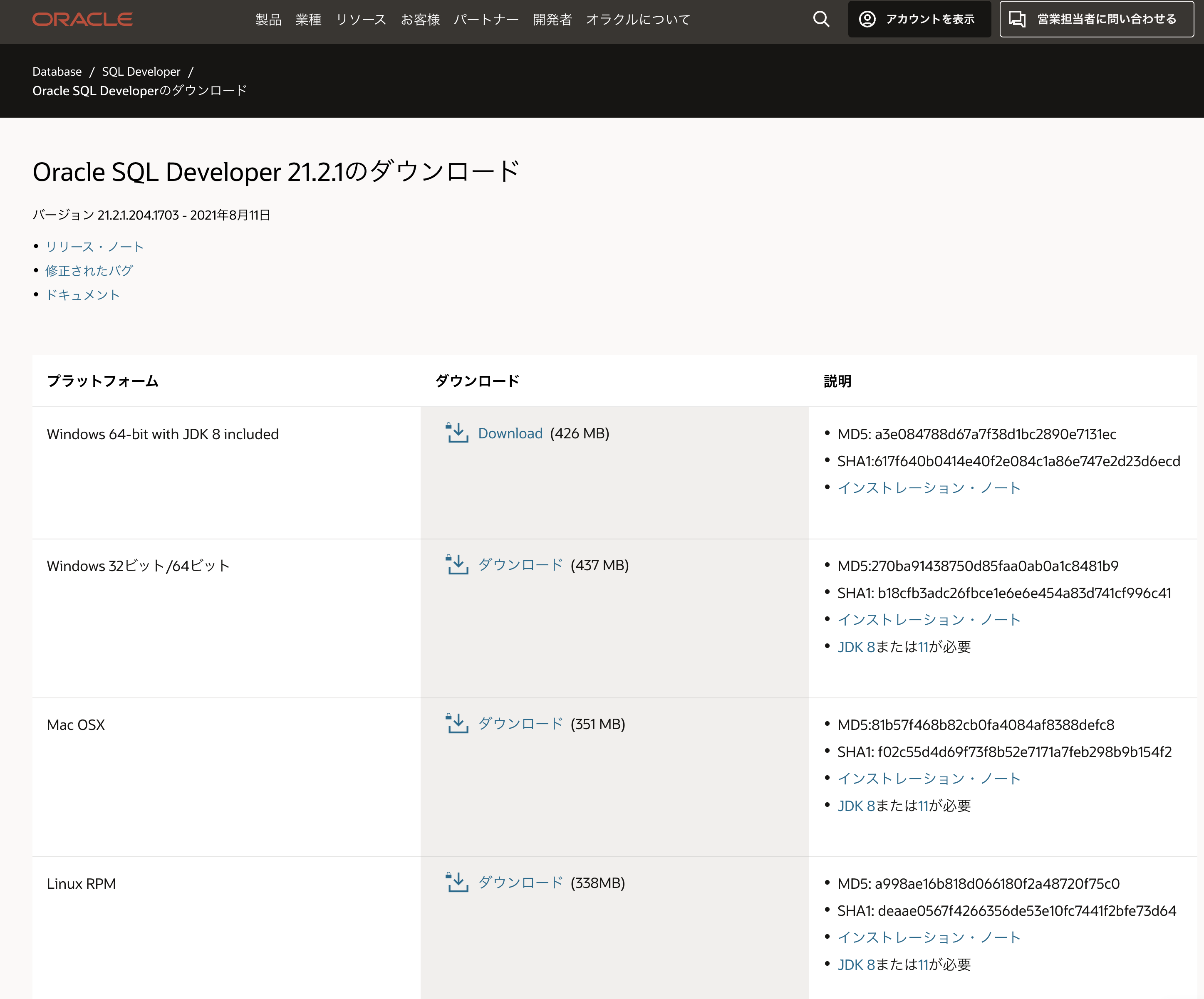The width and height of the screenshot is (1204, 999).
Task: Click the download icon for Mac OSX
Action: click(457, 723)
